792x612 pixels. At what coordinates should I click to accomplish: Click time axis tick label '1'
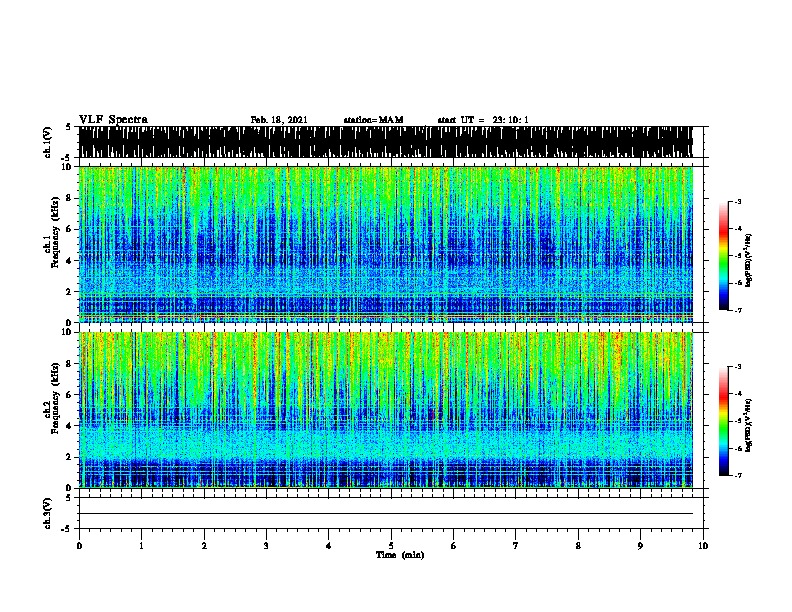click(x=141, y=546)
